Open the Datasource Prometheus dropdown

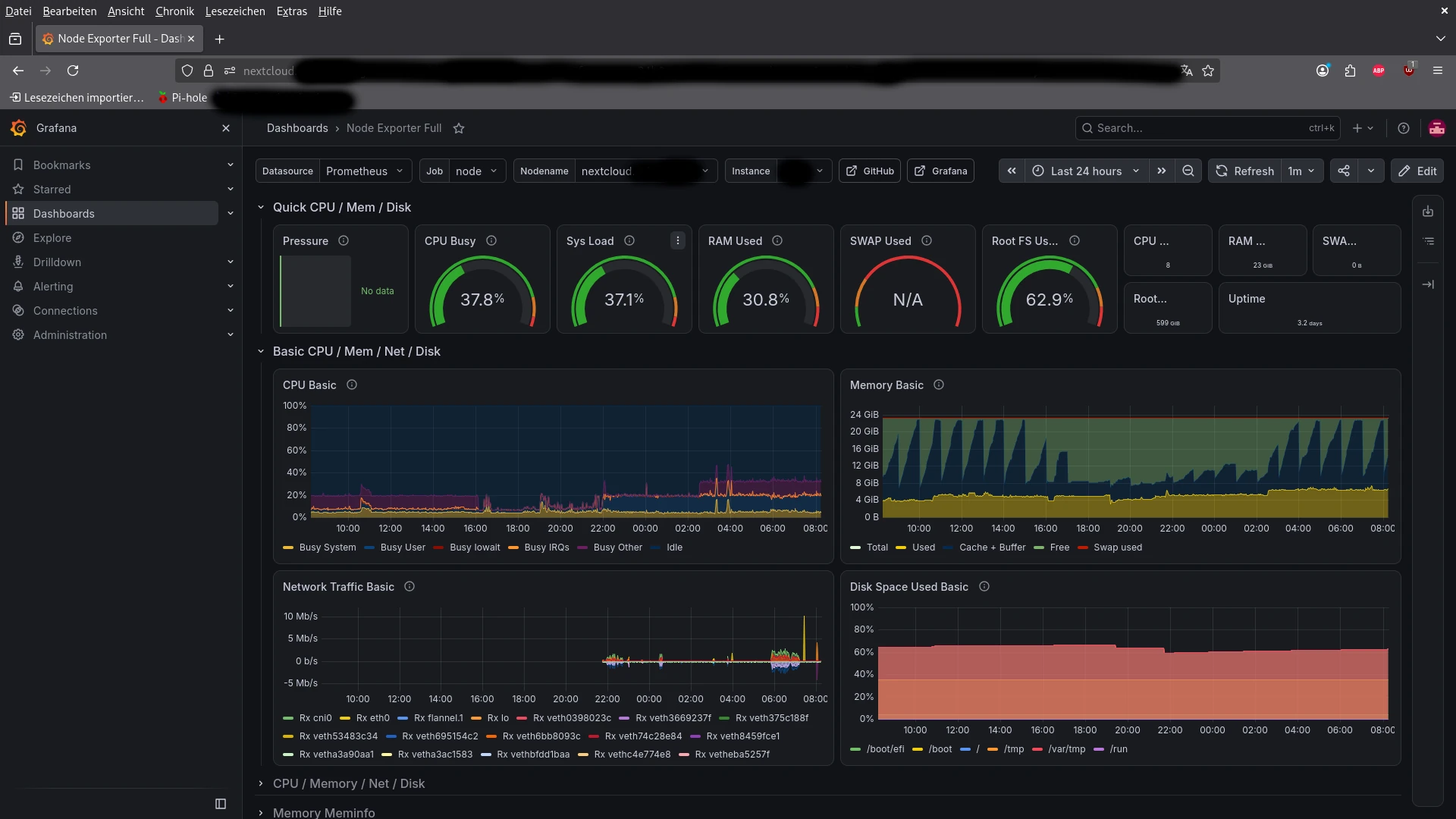(366, 171)
